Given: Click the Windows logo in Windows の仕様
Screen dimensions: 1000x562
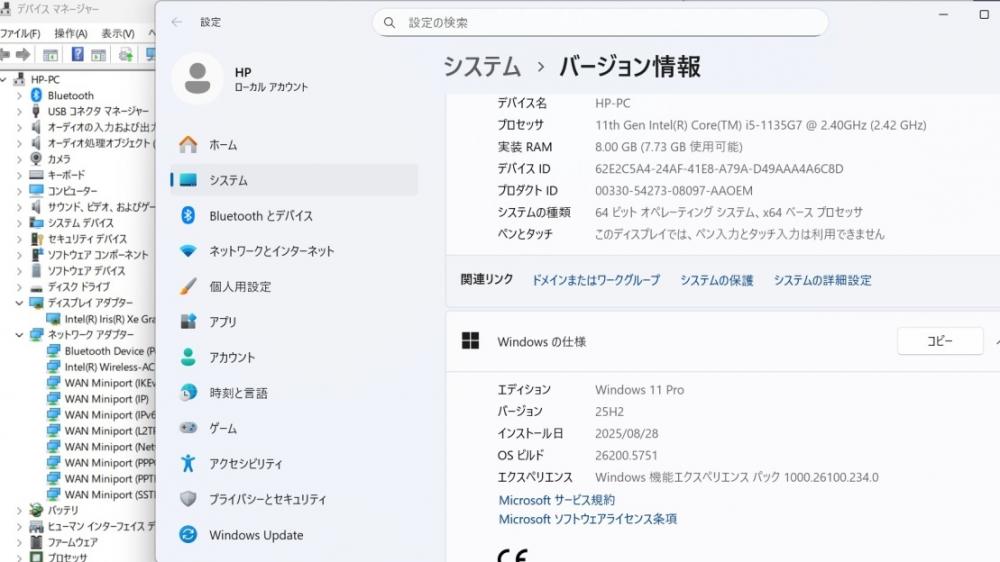Looking at the screenshot, I should (x=471, y=341).
